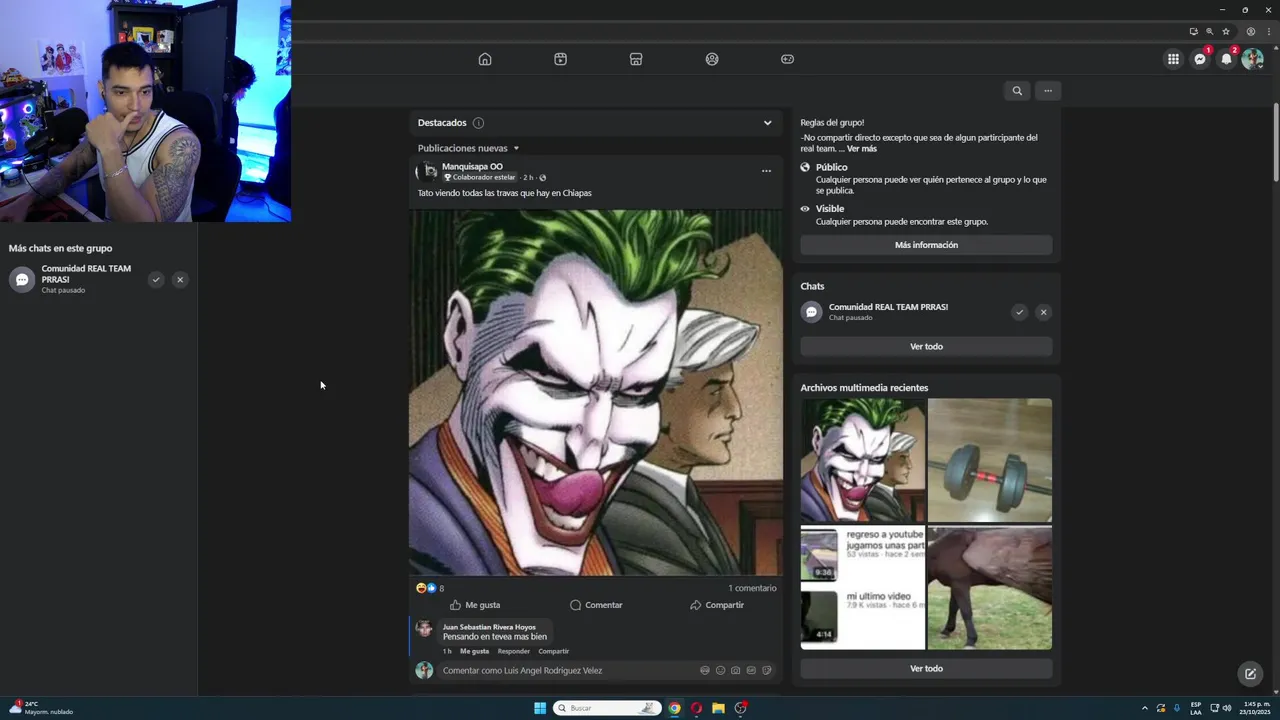The image size is (1280, 720).
Task: Click Más información button
Action: click(x=926, y=245)
